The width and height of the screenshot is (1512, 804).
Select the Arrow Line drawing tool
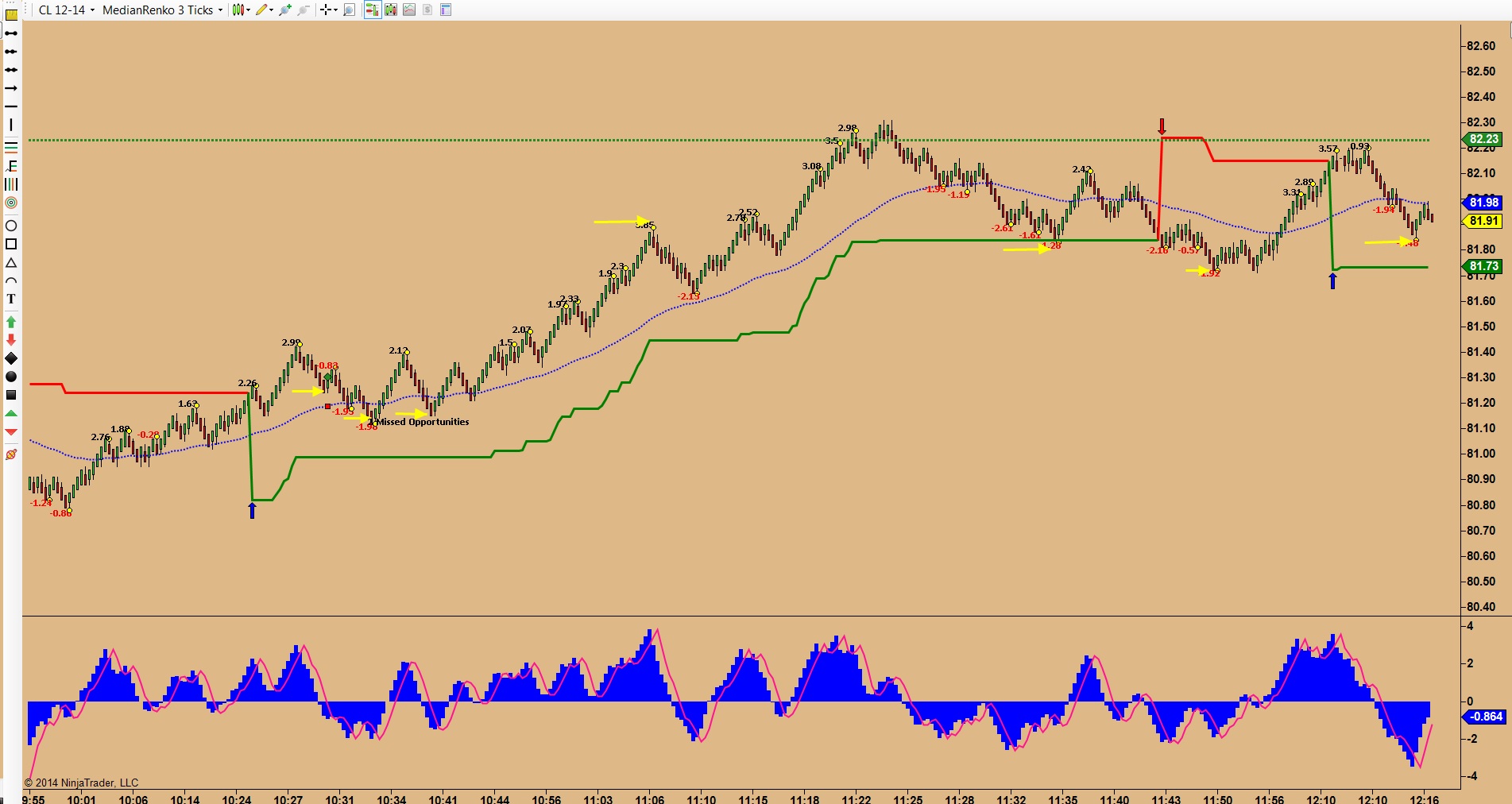click(x=11, y=88)
